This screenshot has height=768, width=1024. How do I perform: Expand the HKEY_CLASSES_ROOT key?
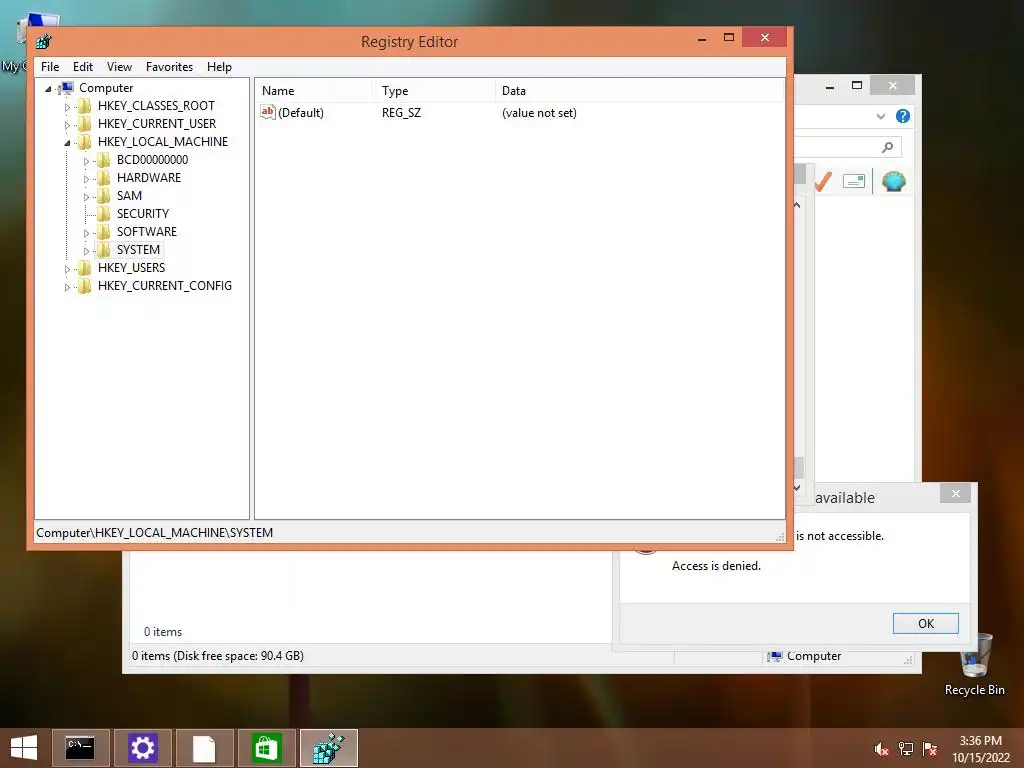pyautogui.click(x=67, y=106)
